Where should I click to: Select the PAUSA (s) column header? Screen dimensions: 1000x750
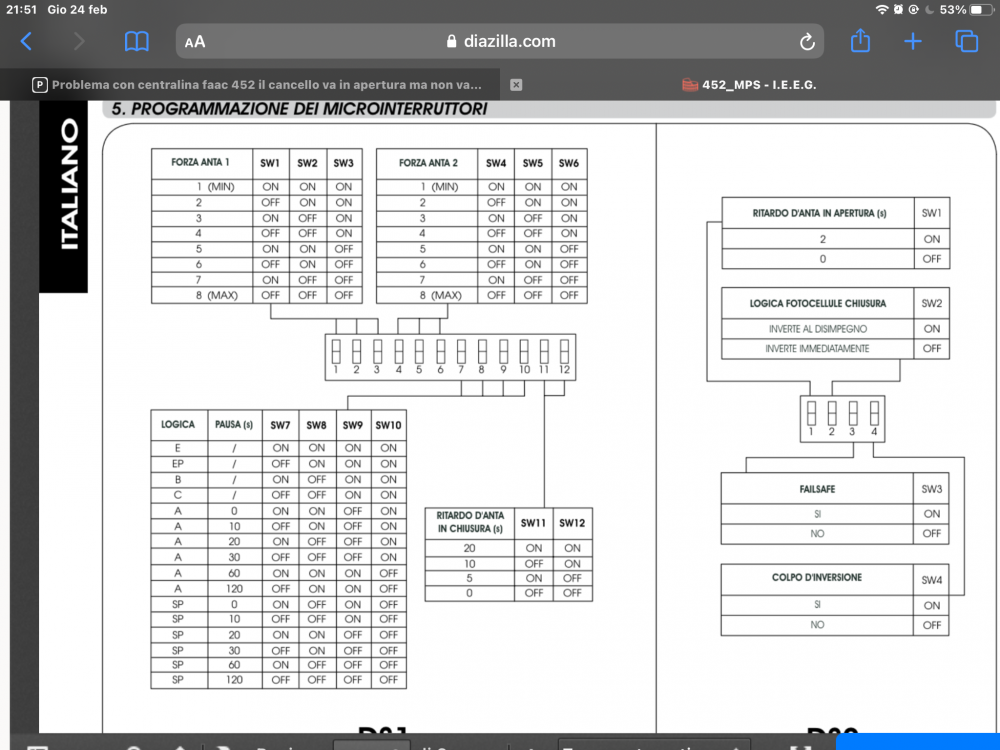pyautogui.click(x=234, y=425)
